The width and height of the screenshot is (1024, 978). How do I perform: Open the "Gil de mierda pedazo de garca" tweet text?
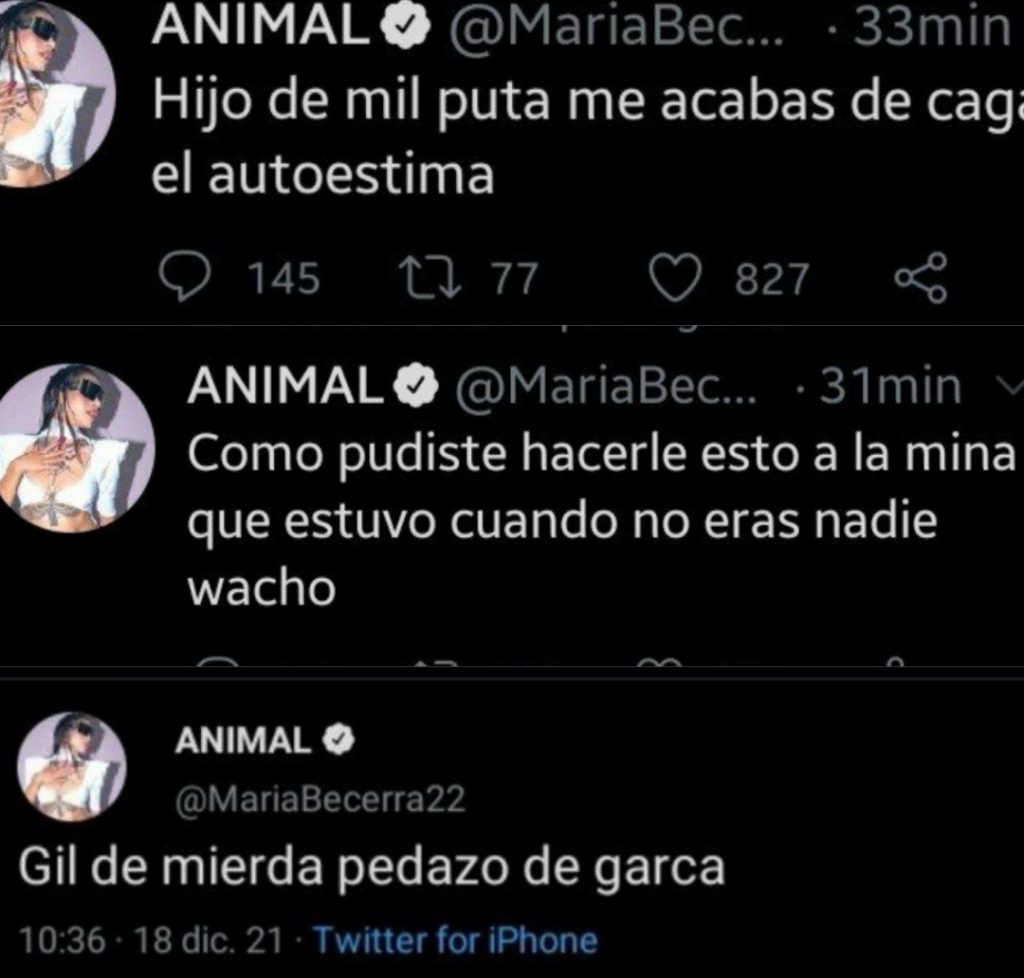pyautogui.click(x=372, y=867)
